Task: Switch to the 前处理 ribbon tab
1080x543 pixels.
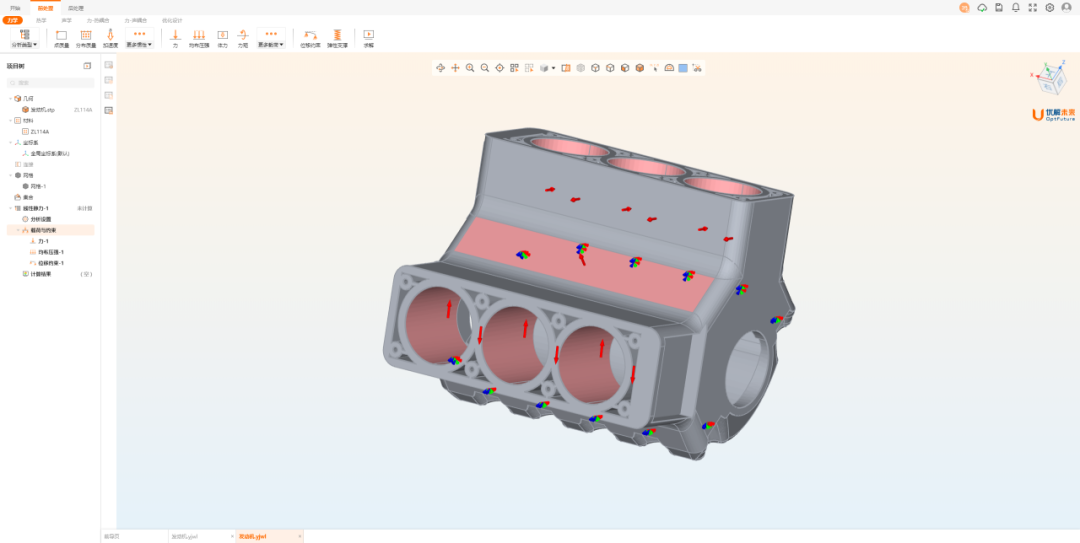Action: [45, 8]
